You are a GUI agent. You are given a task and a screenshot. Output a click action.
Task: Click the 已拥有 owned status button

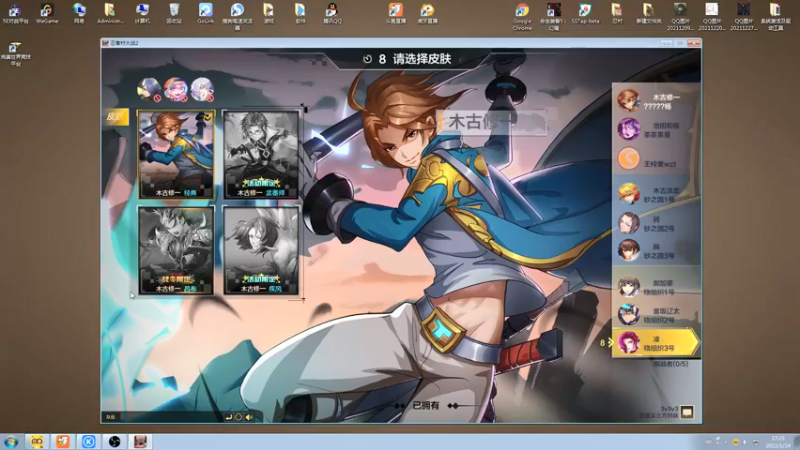point(426,406)
